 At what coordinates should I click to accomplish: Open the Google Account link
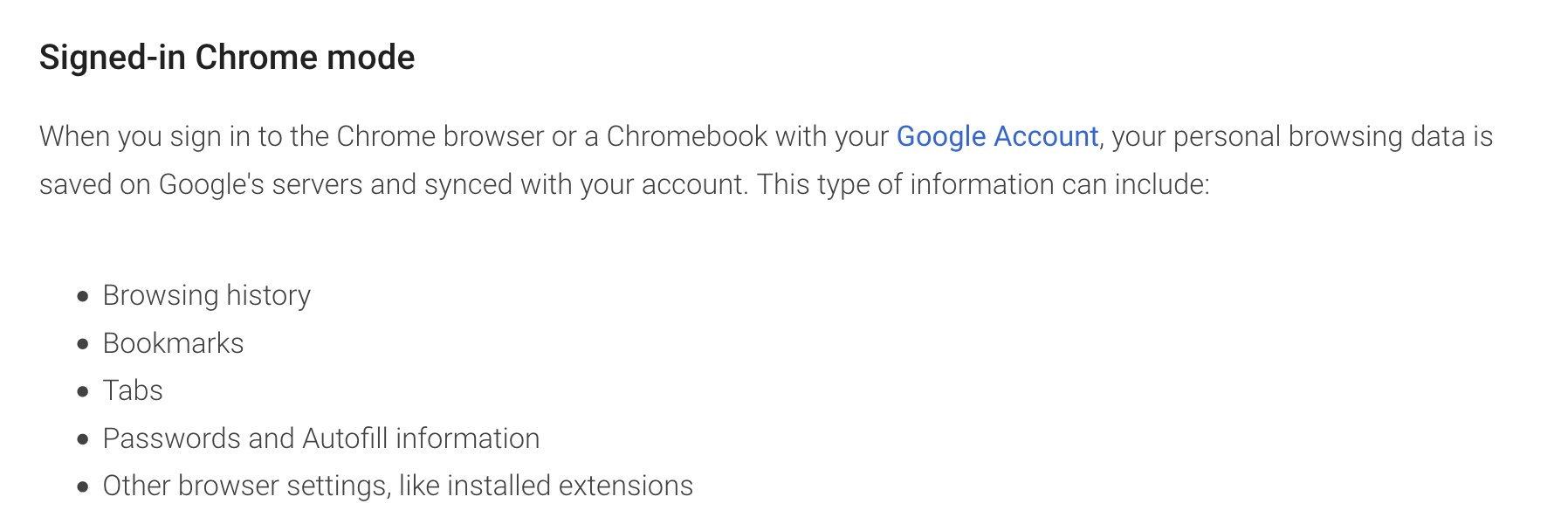(997, 137)
